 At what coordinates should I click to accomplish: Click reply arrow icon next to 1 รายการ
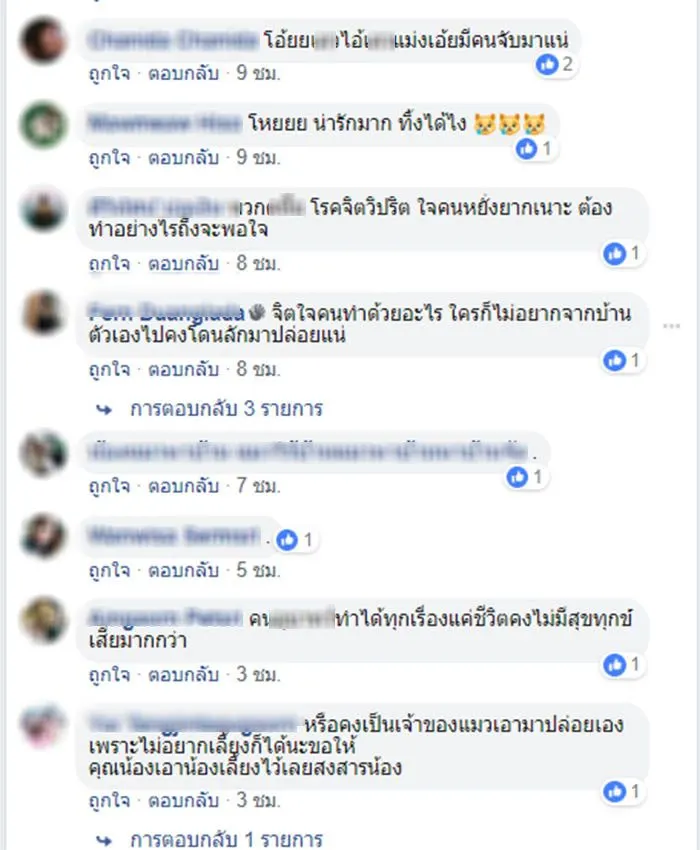104,841
